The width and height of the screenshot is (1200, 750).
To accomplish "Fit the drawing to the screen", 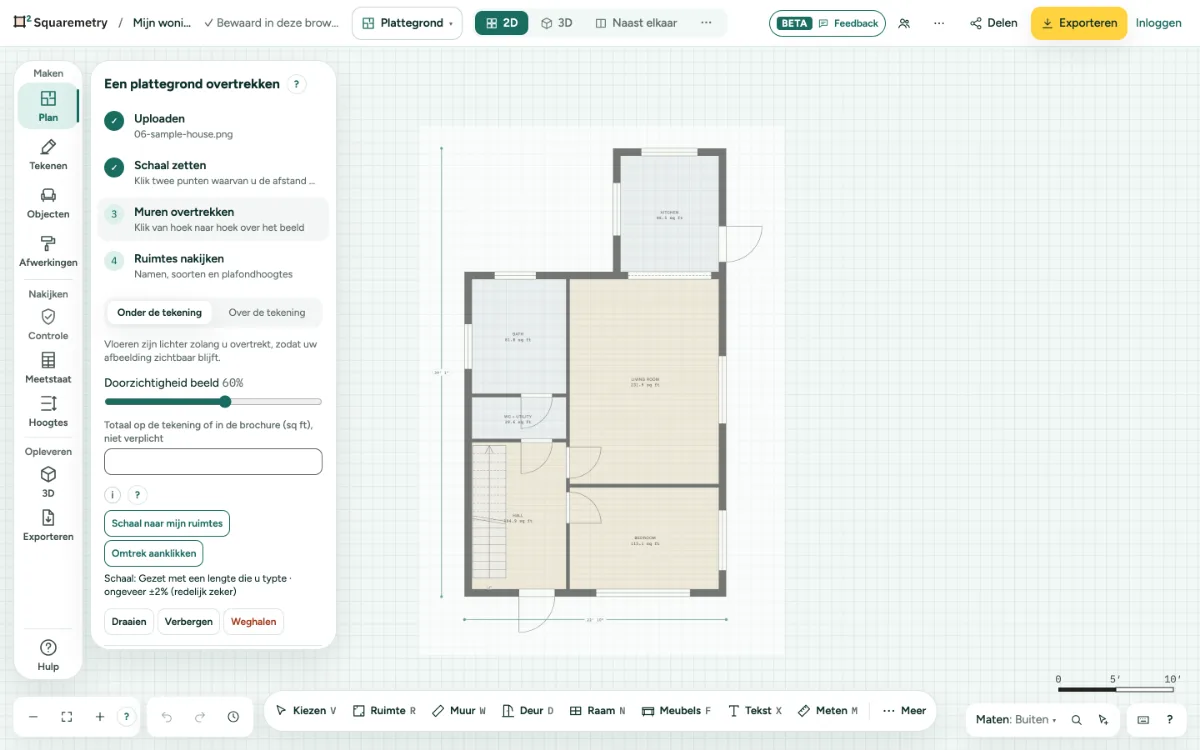I will tap(67, 717).
